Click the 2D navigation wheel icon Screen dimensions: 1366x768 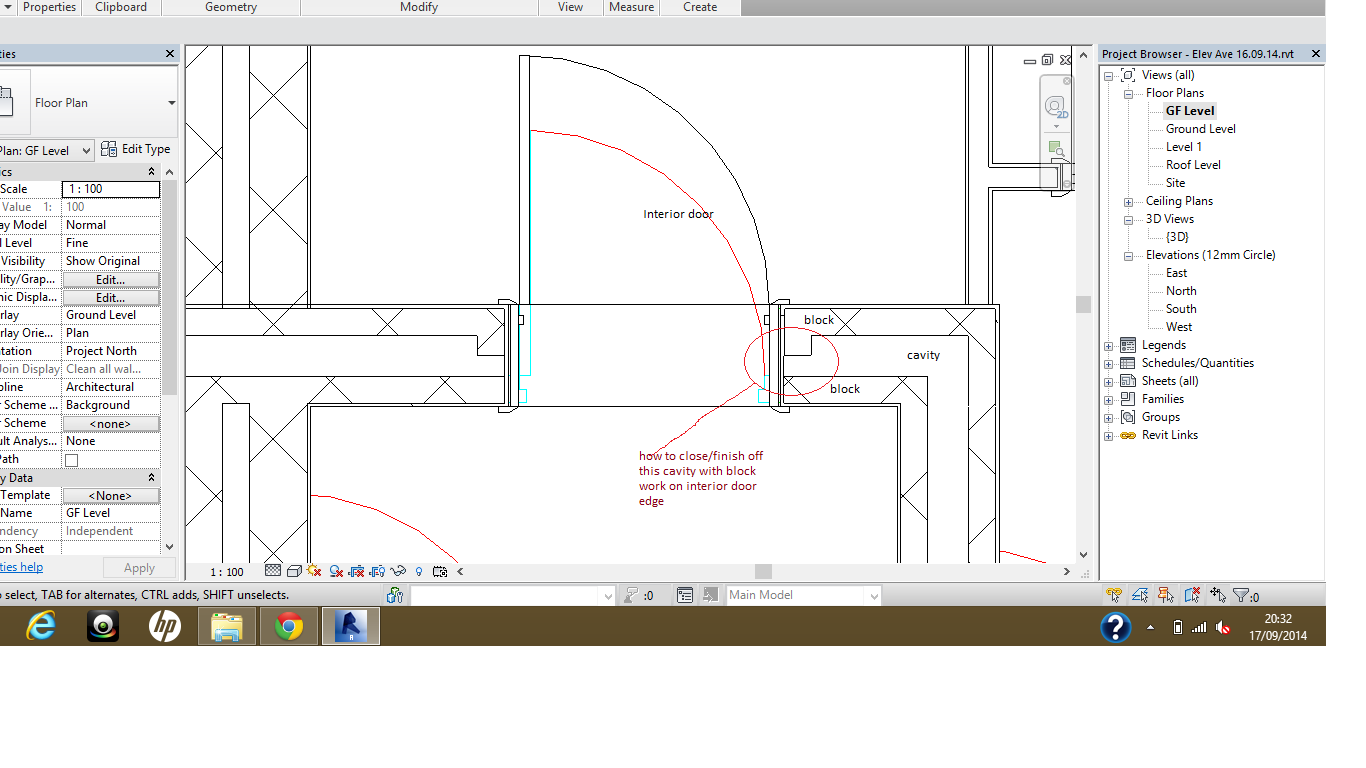point(1055,107)
